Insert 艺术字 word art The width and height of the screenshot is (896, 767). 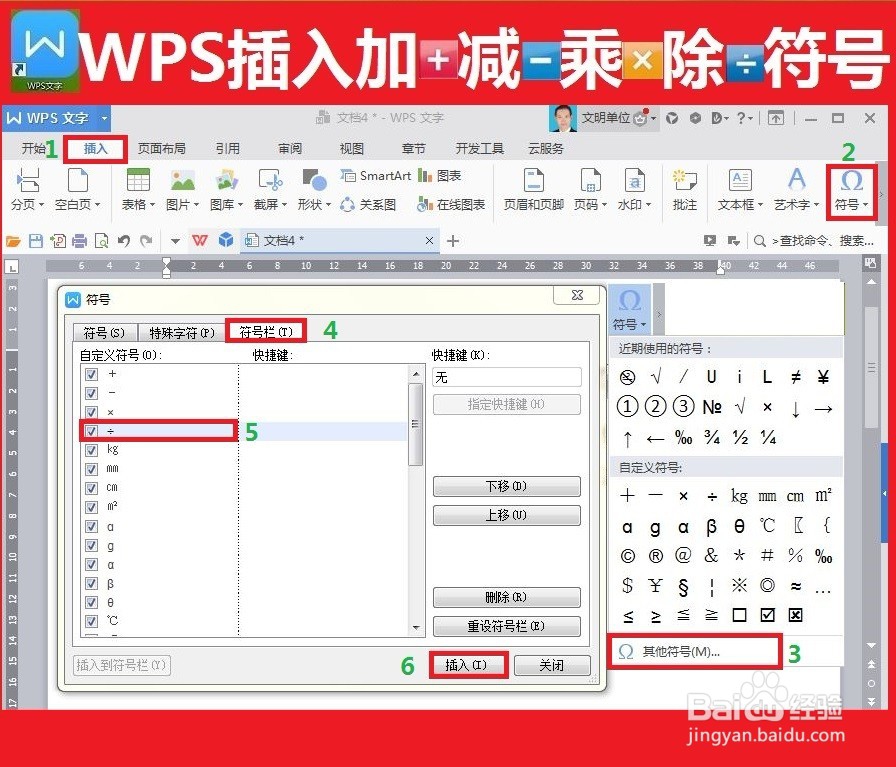(797, 189)
